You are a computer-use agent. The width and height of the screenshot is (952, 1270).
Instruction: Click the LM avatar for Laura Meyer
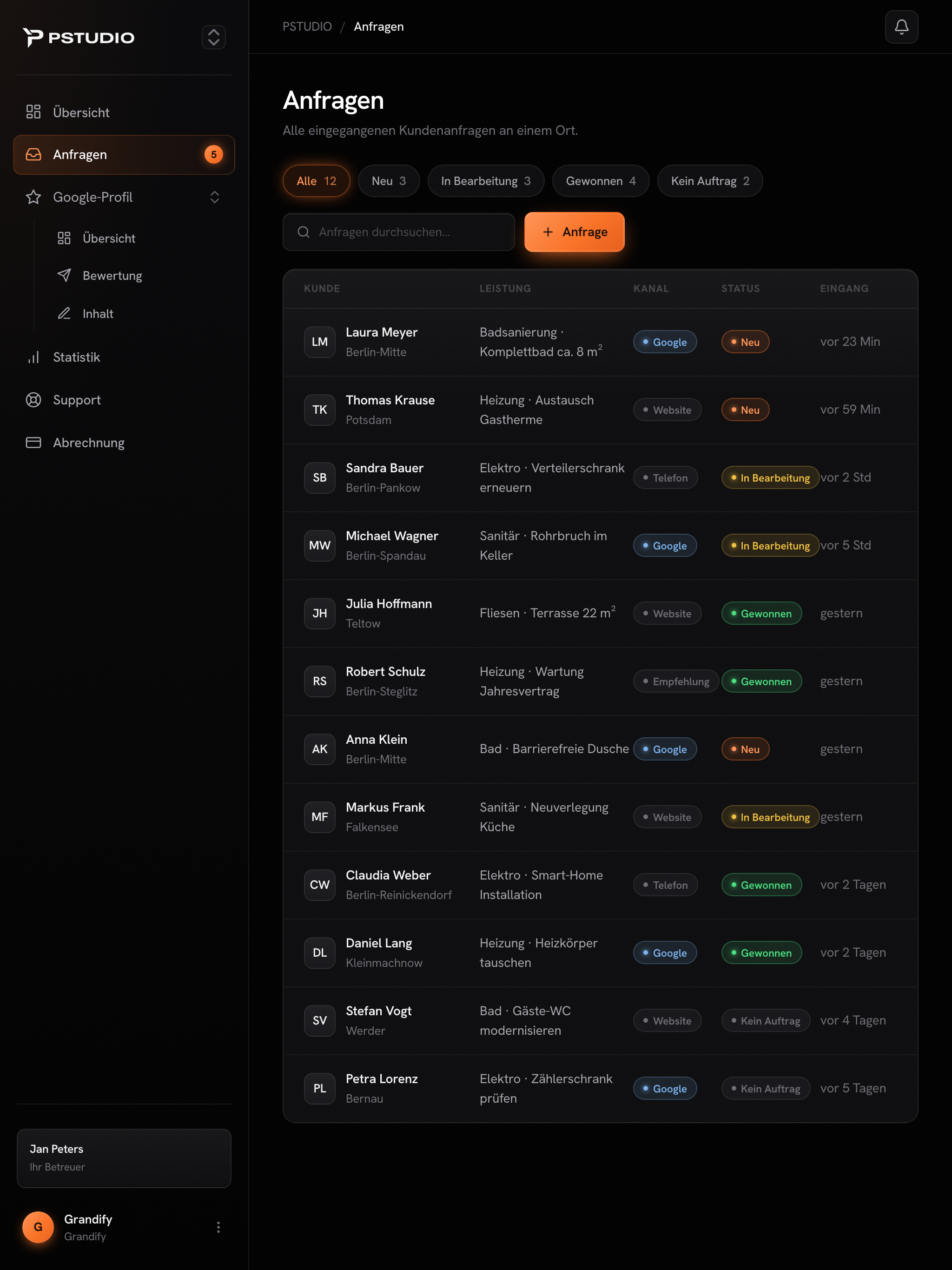coord(320,342)
